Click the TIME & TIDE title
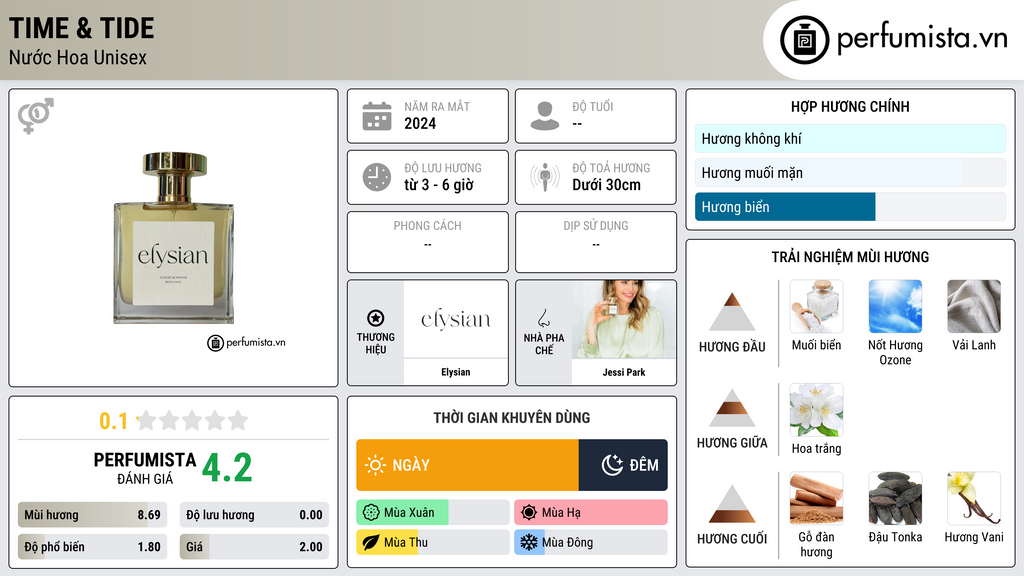The image size is (1024, 576). point(82,28)
